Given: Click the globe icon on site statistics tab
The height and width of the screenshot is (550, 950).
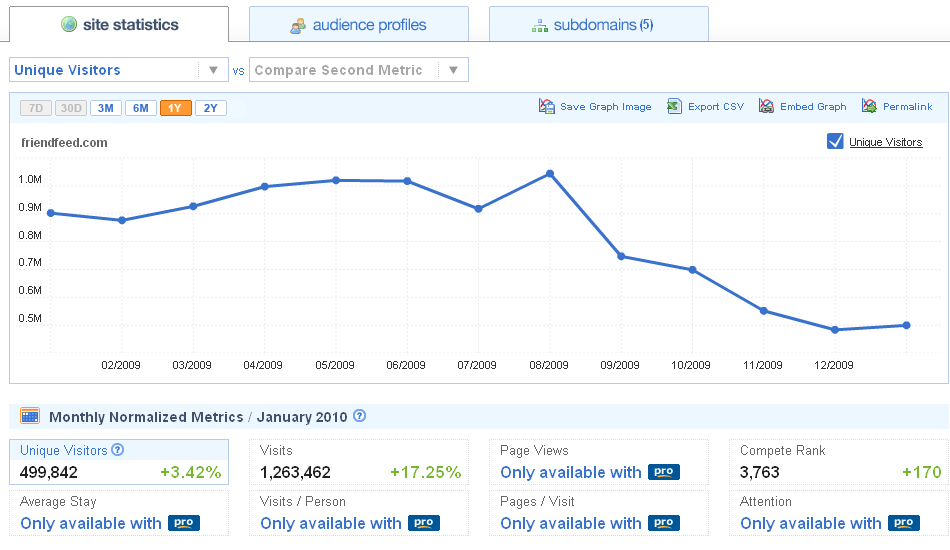Looking at the screenshot, I should click(69, 24).
